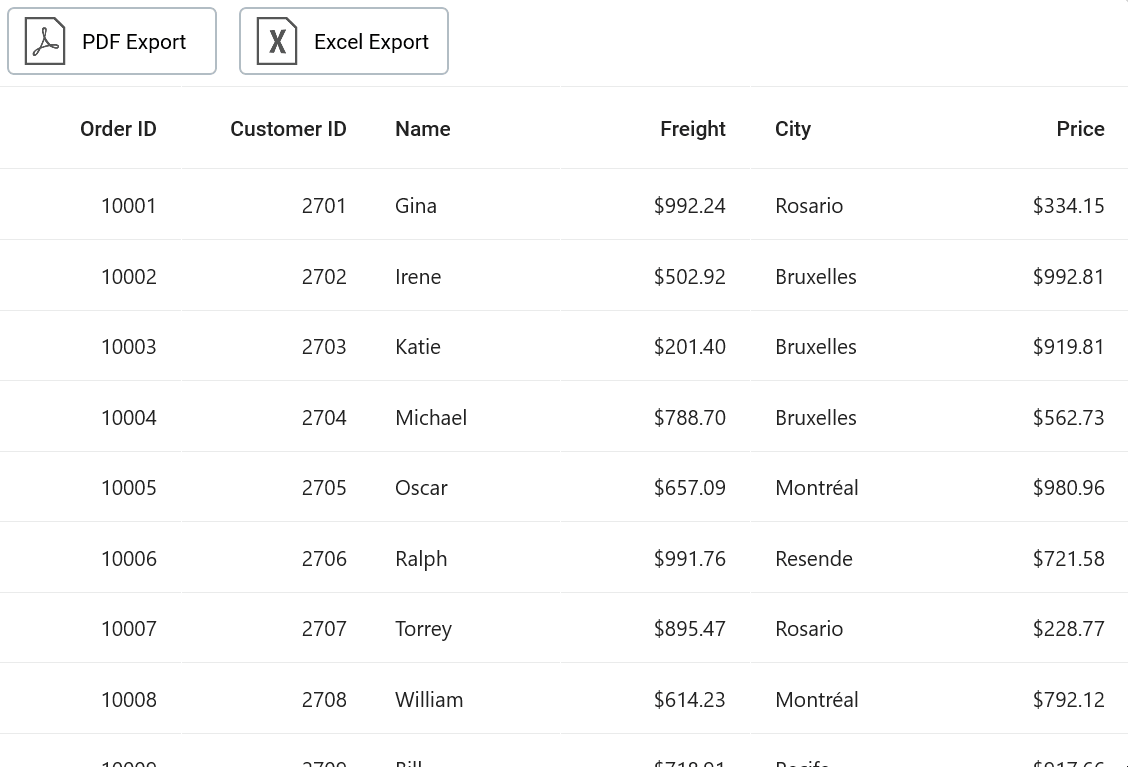Click order 10006 cell
Viewport: 1128px width, 767px height.
pos(129,559)
